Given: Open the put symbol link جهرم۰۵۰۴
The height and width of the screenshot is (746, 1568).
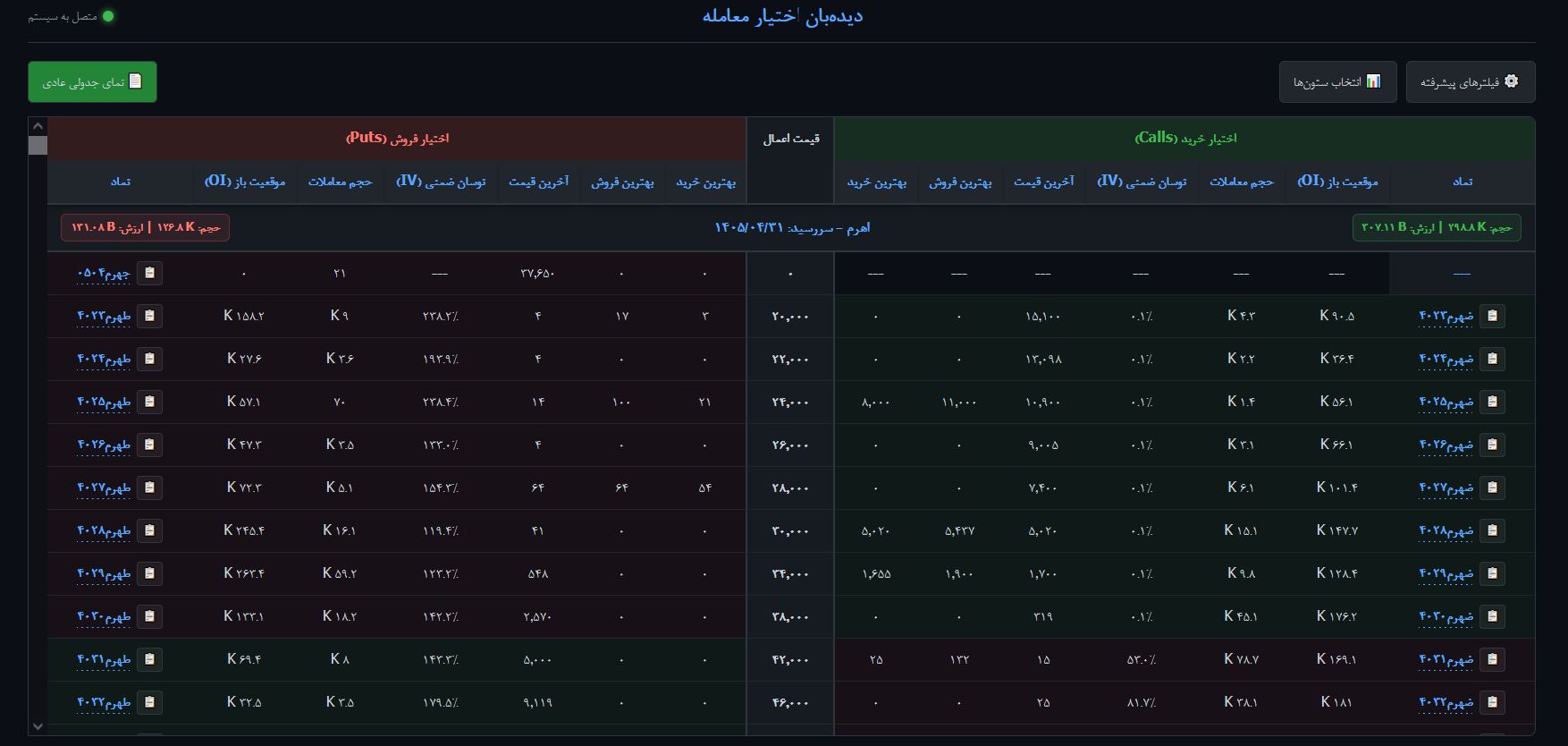Looking at the screenshot, I should coord(105,273).
